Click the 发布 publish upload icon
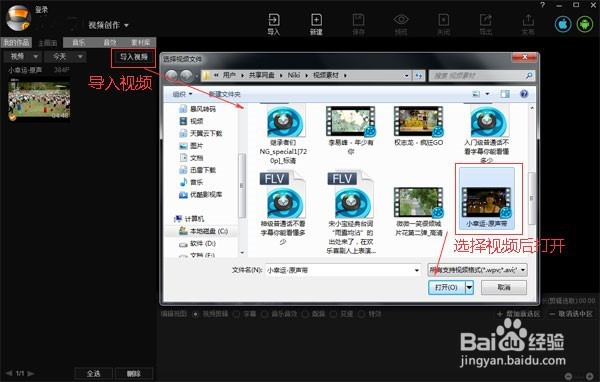Image resolution: width=600 pixels, height=382 pixels. [x=528, y=24]
